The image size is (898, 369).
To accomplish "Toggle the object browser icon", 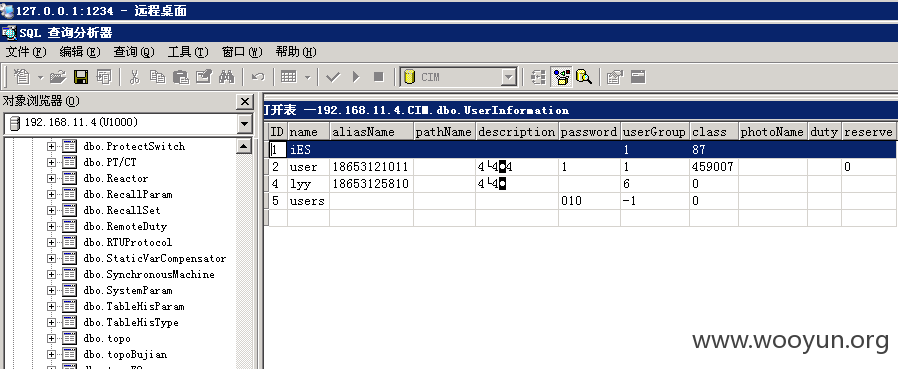I will pyautogui.click(x=561, y=77).
